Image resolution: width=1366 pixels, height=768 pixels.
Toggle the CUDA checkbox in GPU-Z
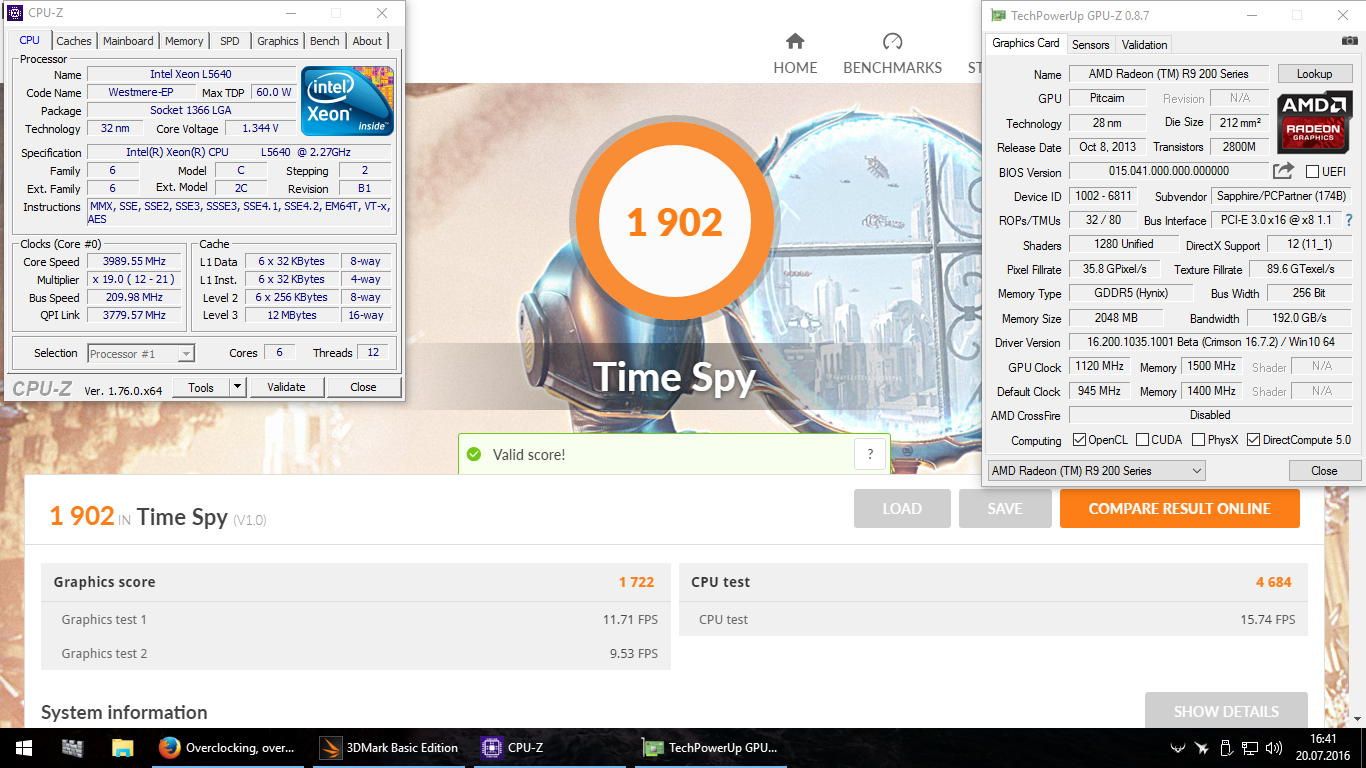coord(1142,440)
